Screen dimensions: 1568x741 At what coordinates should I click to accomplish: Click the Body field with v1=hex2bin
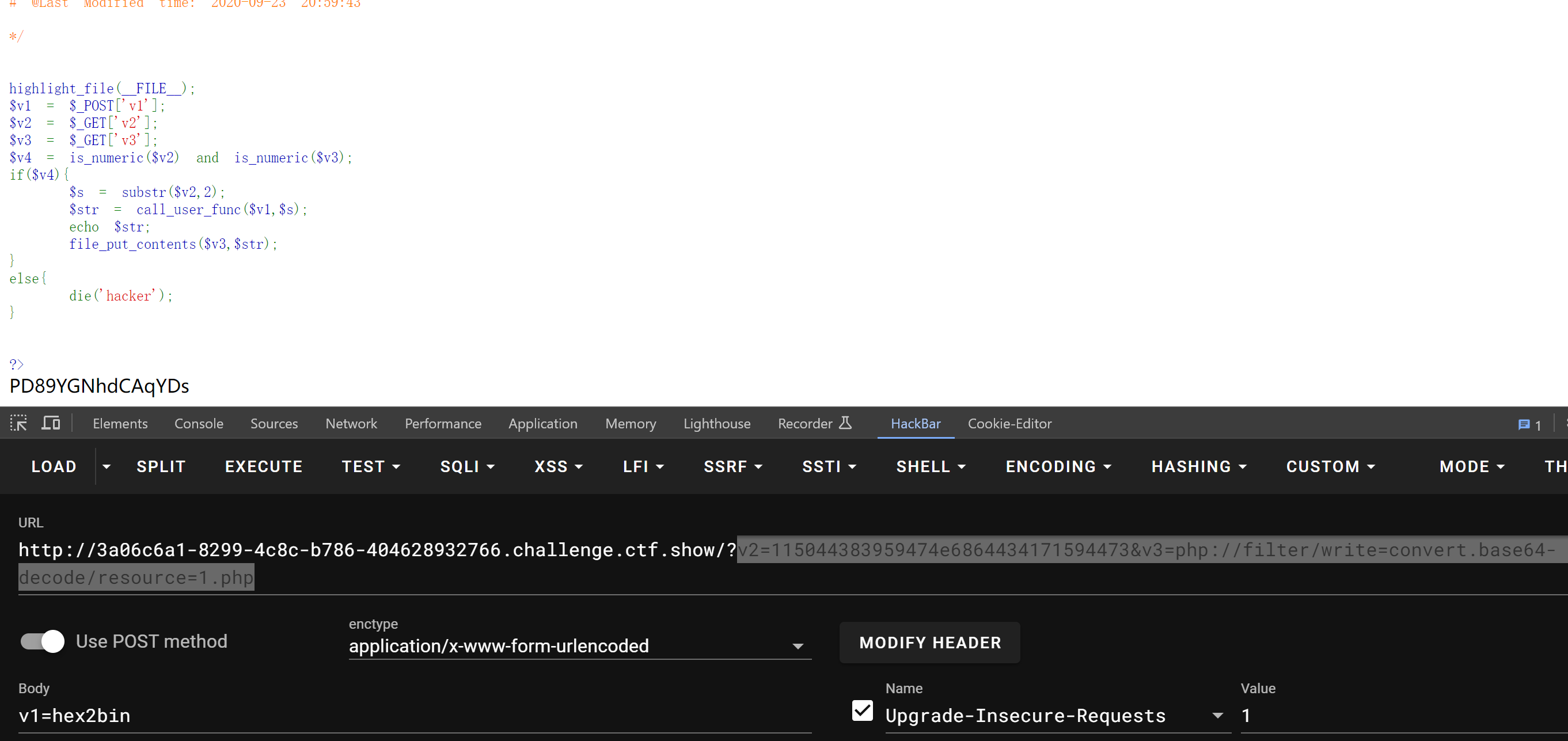coord(415,716)
